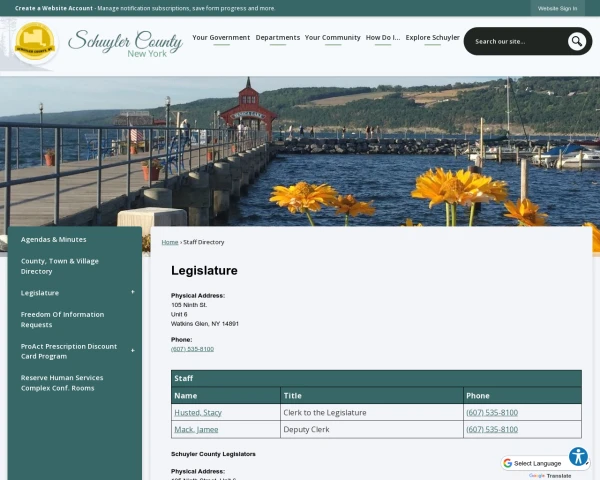Open the accessibility options icon
Screen dimensions: 600x480
tap(578, 456)
